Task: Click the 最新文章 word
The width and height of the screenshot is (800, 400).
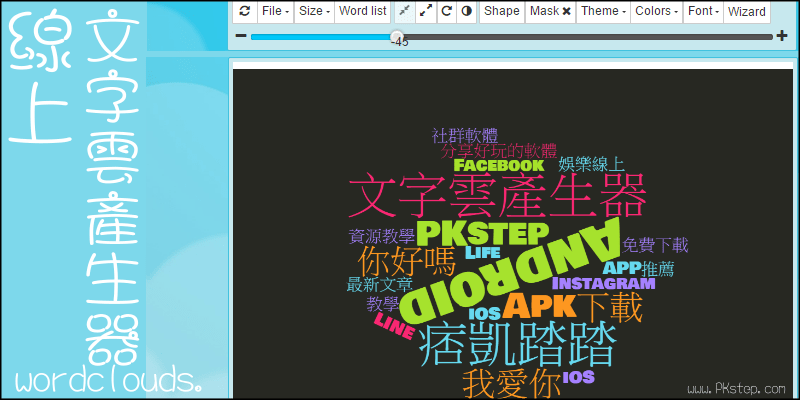Action: pyautogui.click(x=380, y=284)
